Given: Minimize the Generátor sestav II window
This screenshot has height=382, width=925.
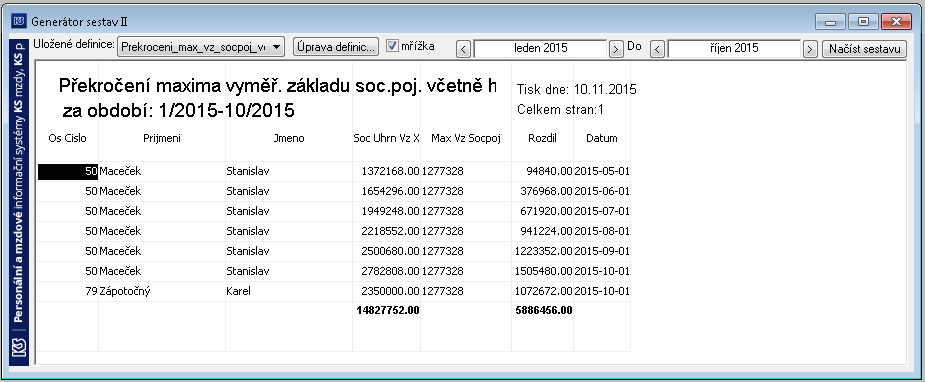Looking at the screenshot, I should click(831, 22).
